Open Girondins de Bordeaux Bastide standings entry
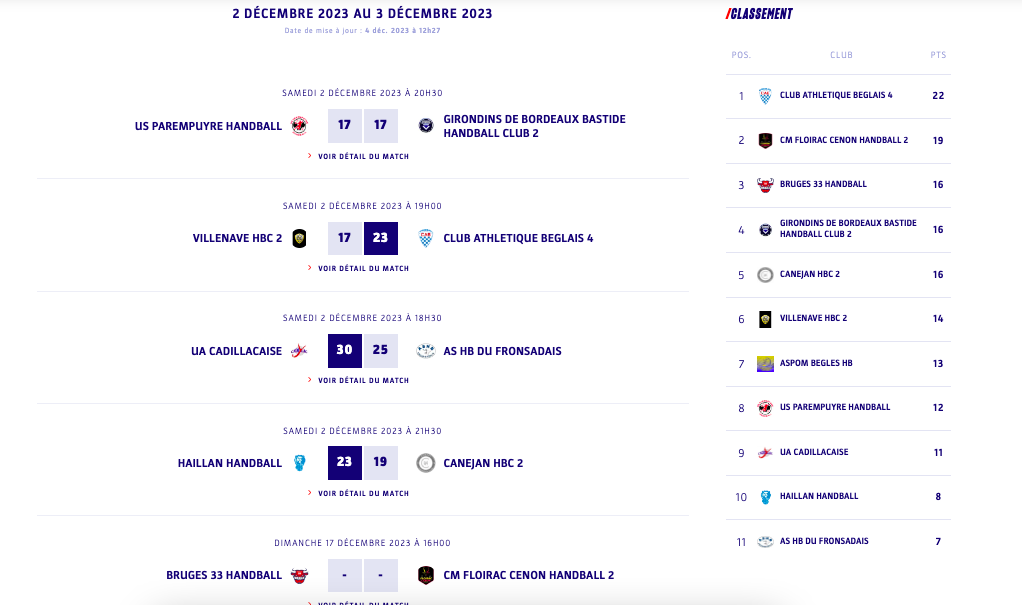 [847, 229]
